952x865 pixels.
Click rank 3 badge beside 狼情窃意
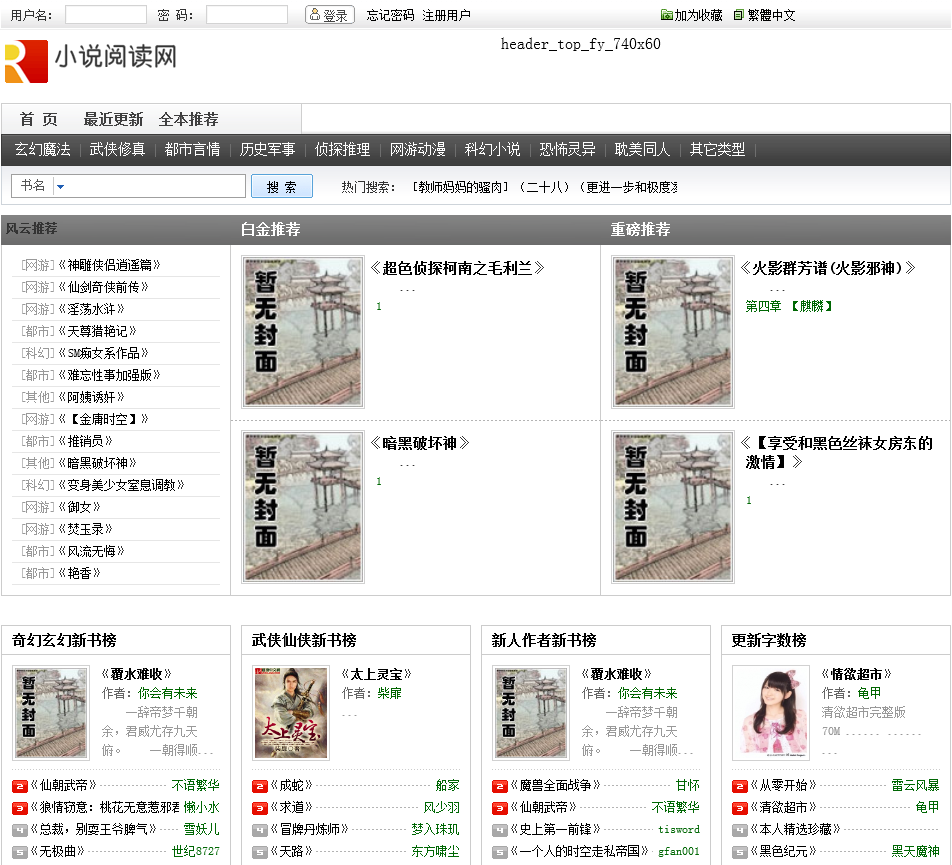[x=20, y=808]
